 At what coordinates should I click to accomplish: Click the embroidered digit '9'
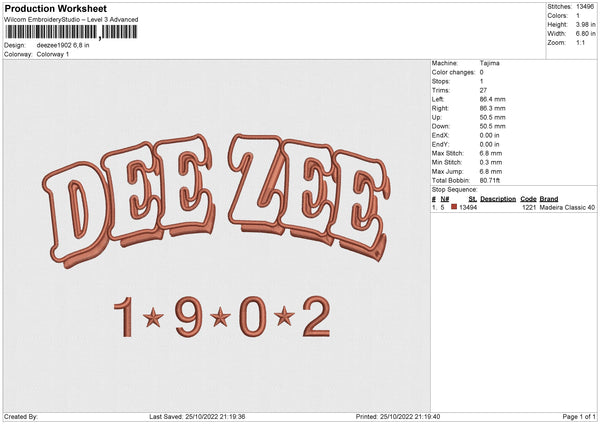(x=189, y=317)
